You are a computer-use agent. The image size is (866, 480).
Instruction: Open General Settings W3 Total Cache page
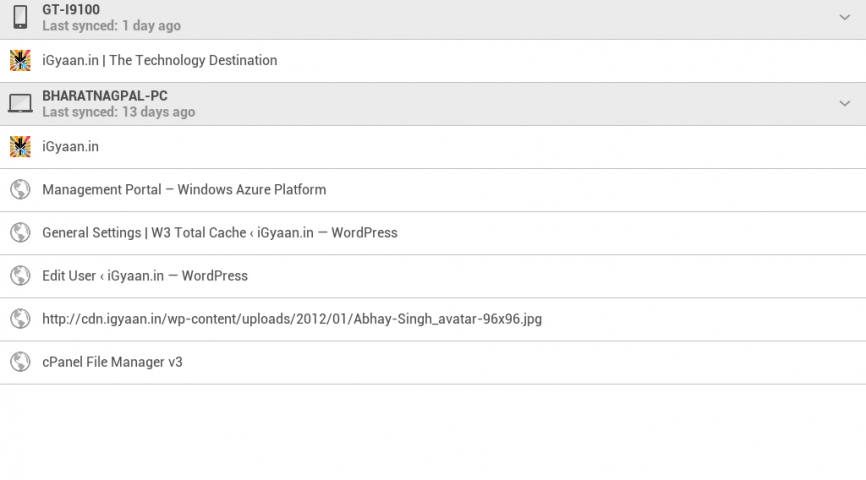[220, 232]
